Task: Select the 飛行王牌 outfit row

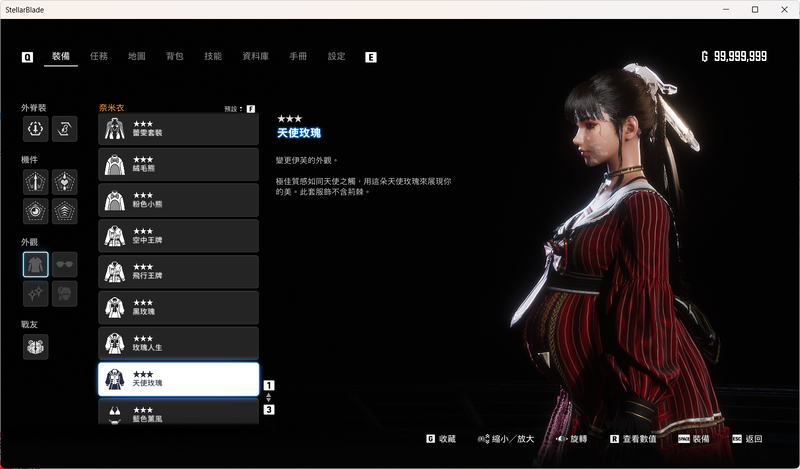Action: [179, 271]
